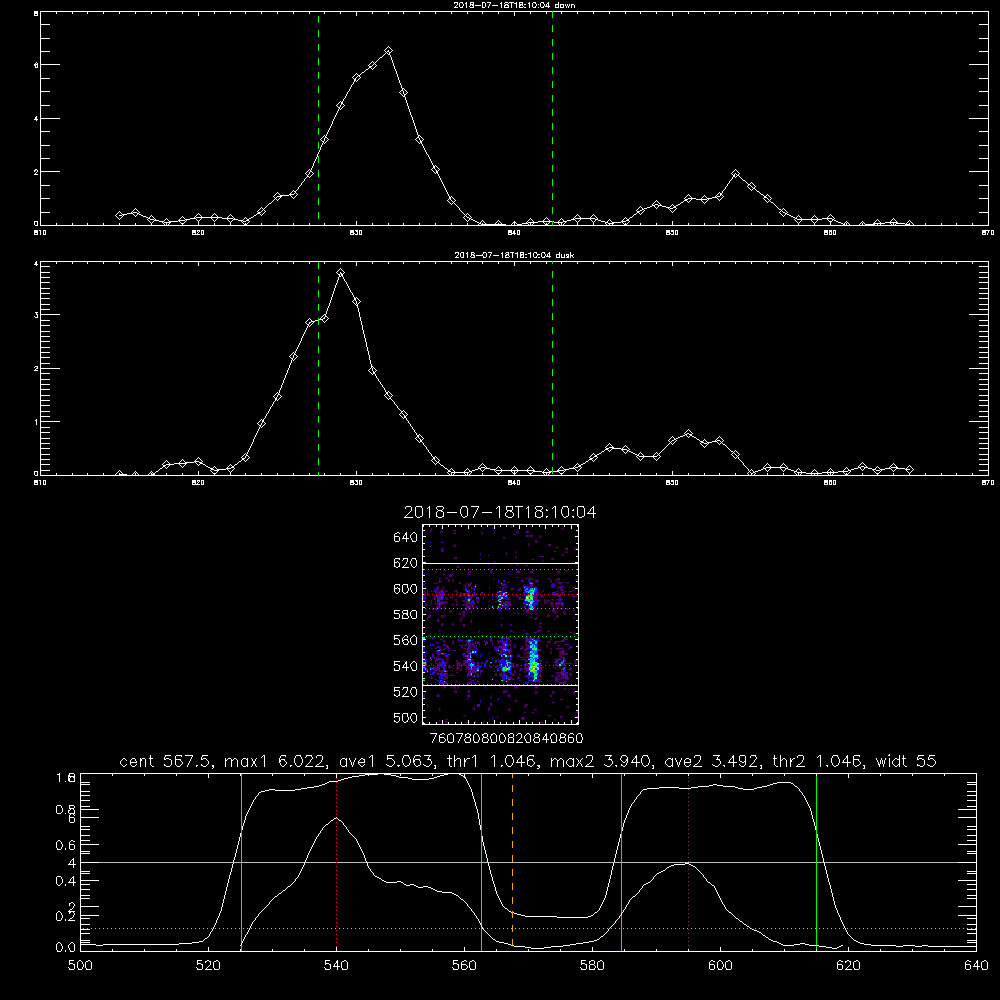Click the bottom plot y-axis label 0.0
The height and width of the screenshot is (1000, 1000).
coord(66,948)
